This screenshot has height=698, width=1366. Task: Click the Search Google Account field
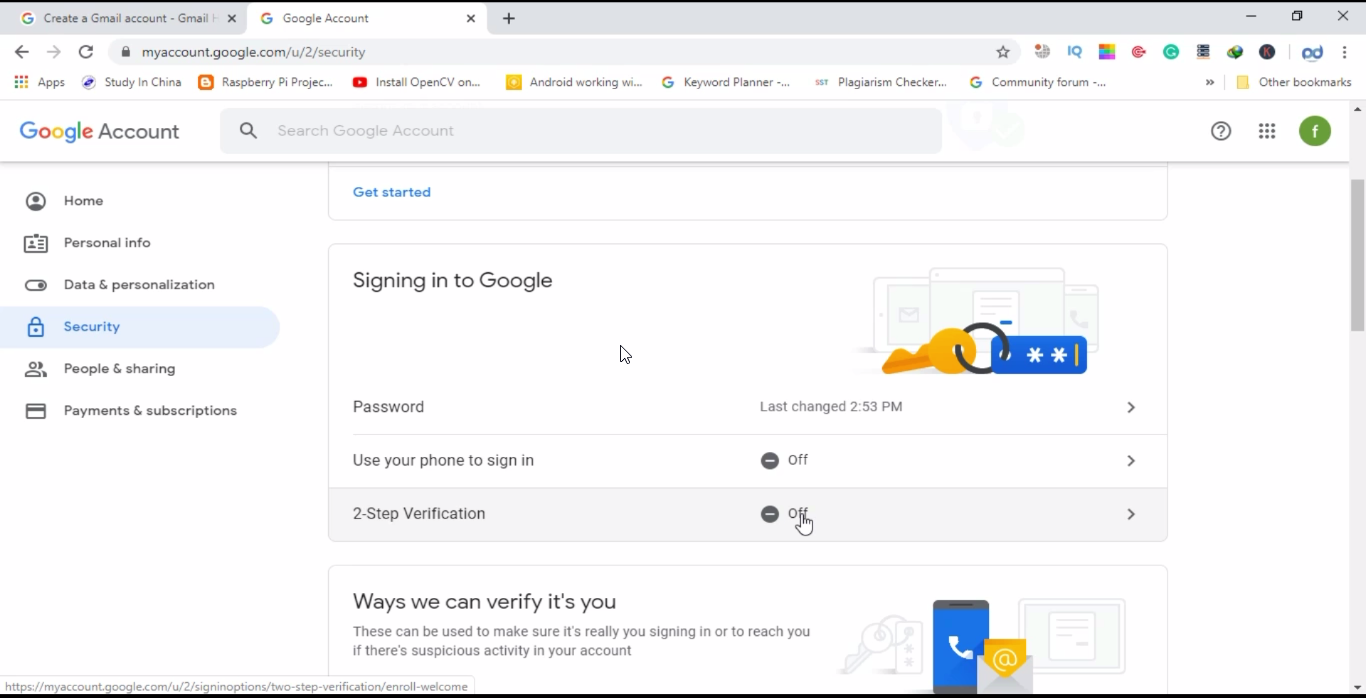pos(581,131)
